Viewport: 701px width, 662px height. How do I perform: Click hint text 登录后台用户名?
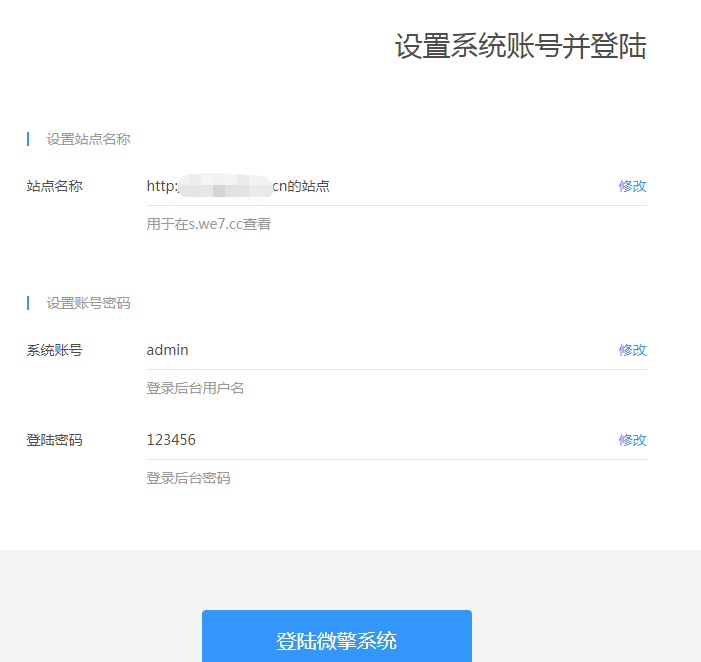195,388
